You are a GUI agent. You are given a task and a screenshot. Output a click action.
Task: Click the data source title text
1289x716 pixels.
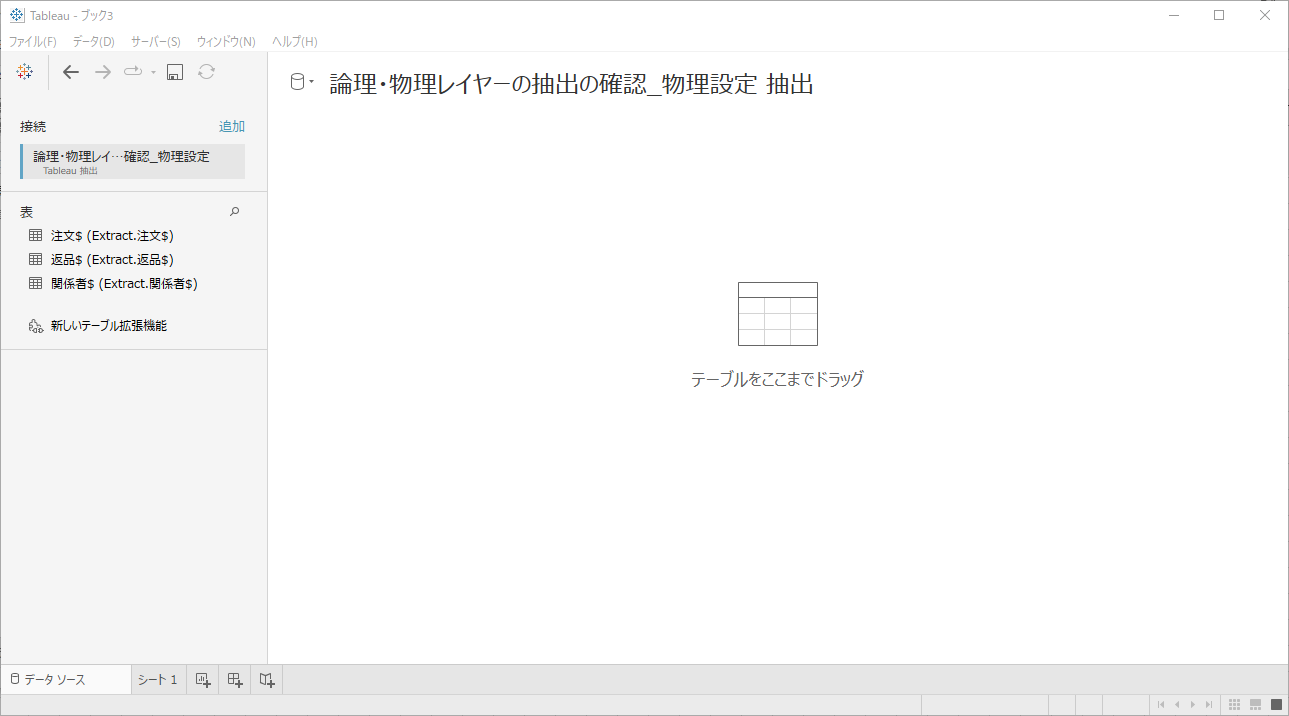(571, 84)
